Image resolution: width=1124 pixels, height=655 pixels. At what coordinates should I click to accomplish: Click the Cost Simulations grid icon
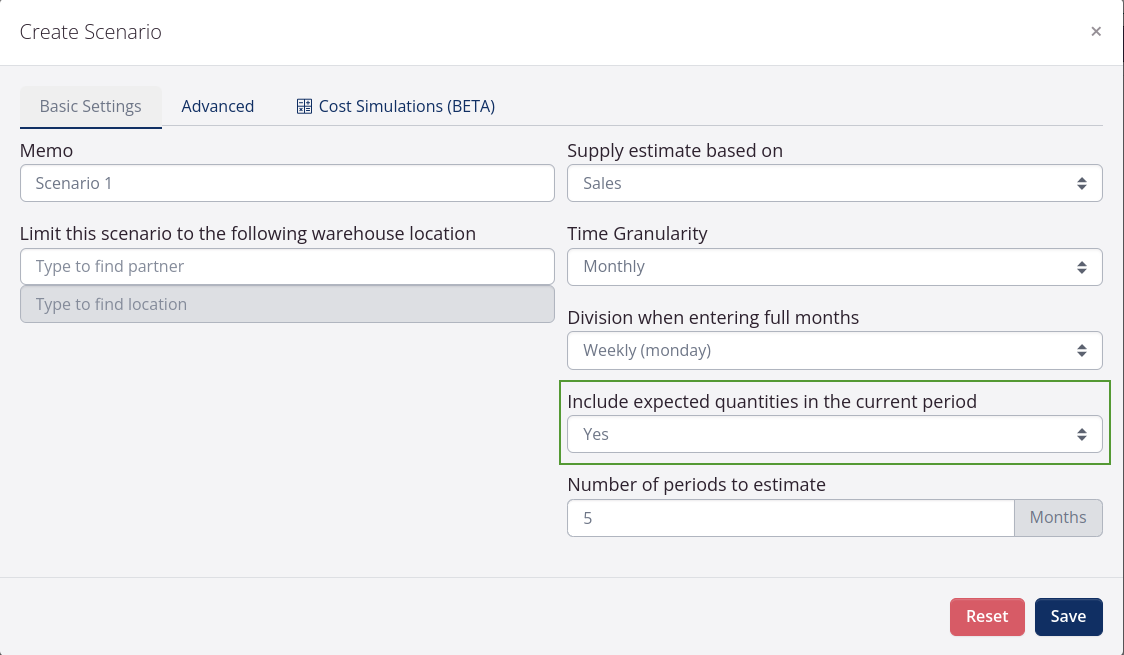[304, 105]
